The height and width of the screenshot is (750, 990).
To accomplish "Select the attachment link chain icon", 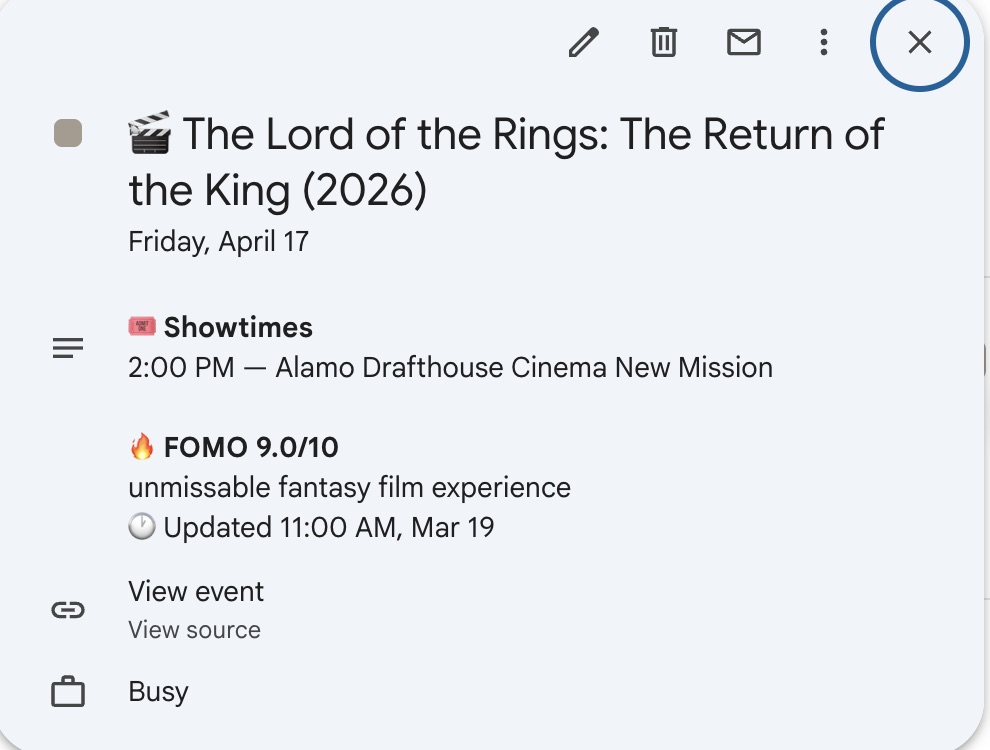I will tap(67, 610).
